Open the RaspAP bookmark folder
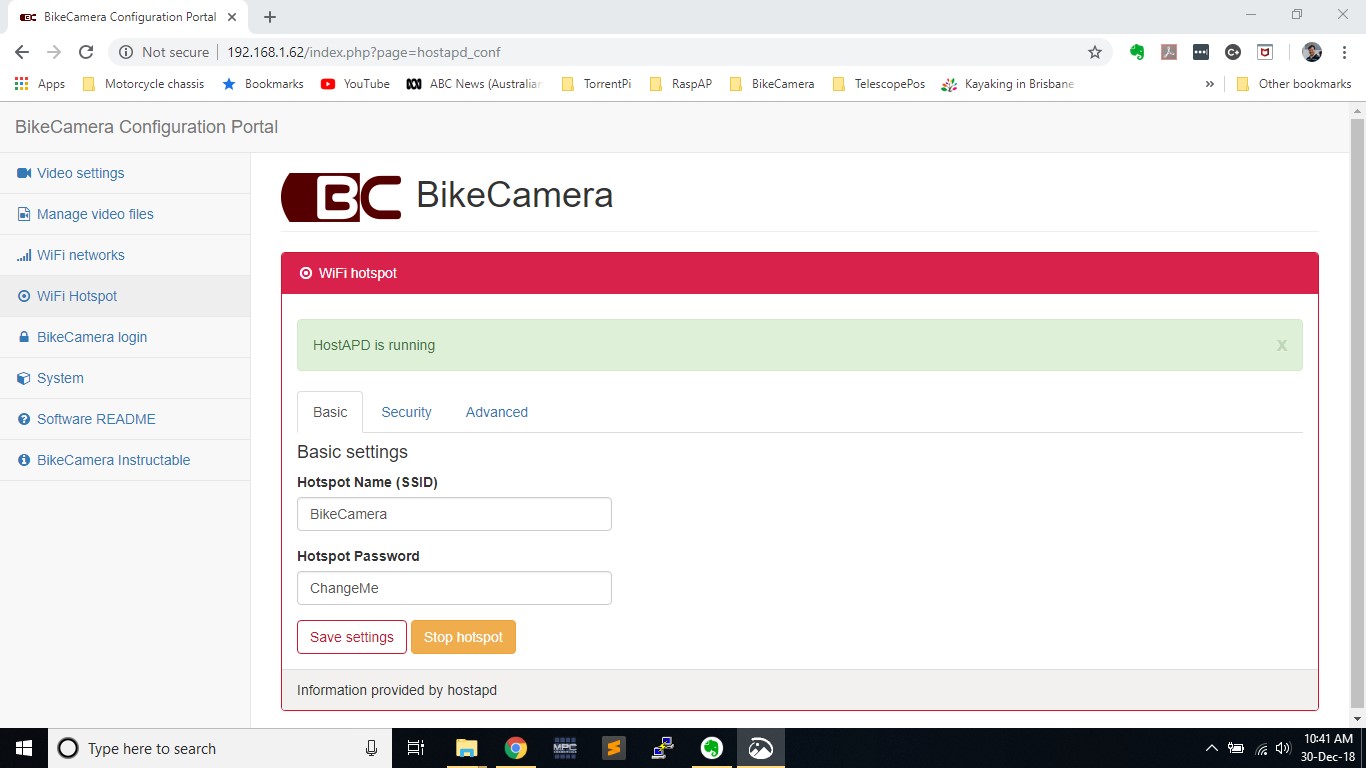 click(x=681, y=84)
